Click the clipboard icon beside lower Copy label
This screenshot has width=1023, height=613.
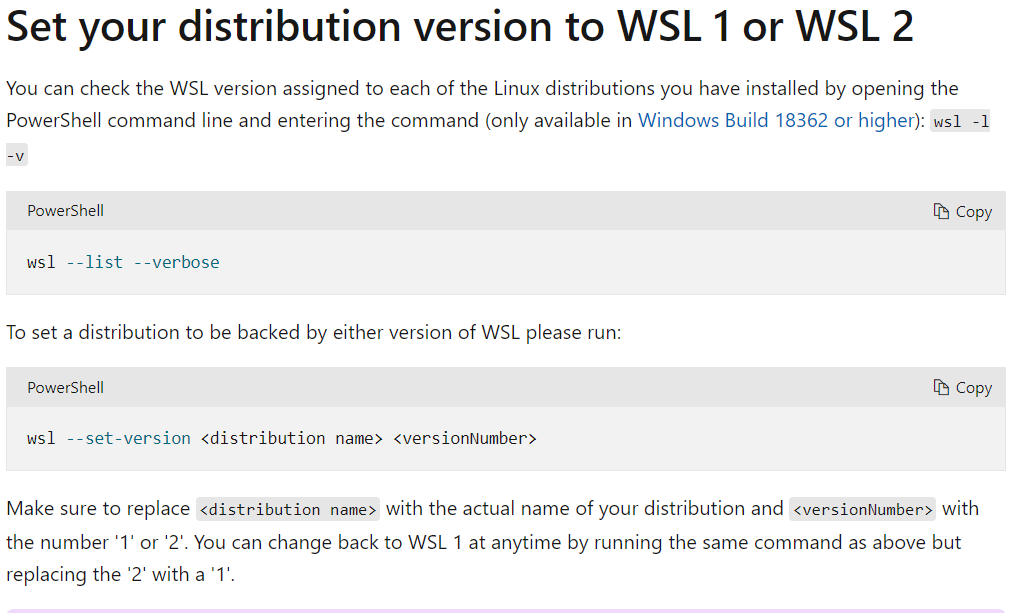(x=941, y=387)
